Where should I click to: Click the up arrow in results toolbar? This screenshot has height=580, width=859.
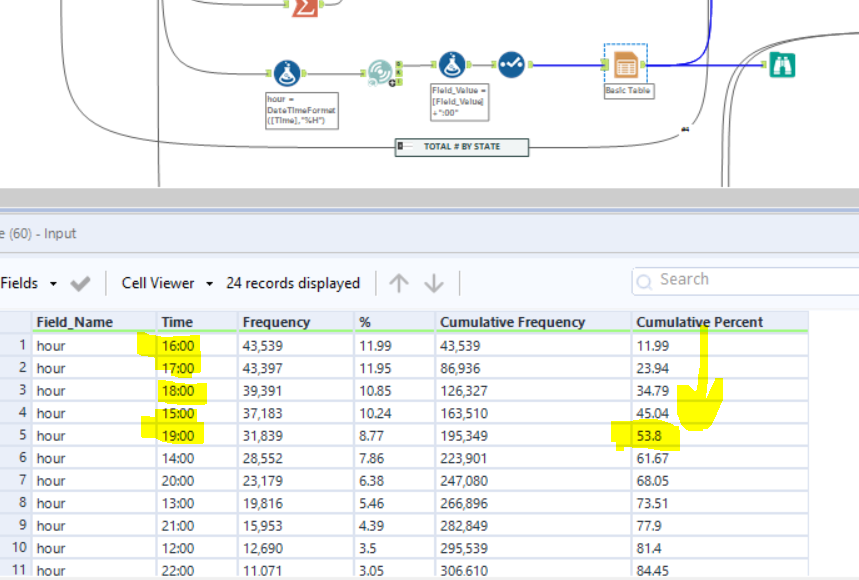[x=399, y=284]
